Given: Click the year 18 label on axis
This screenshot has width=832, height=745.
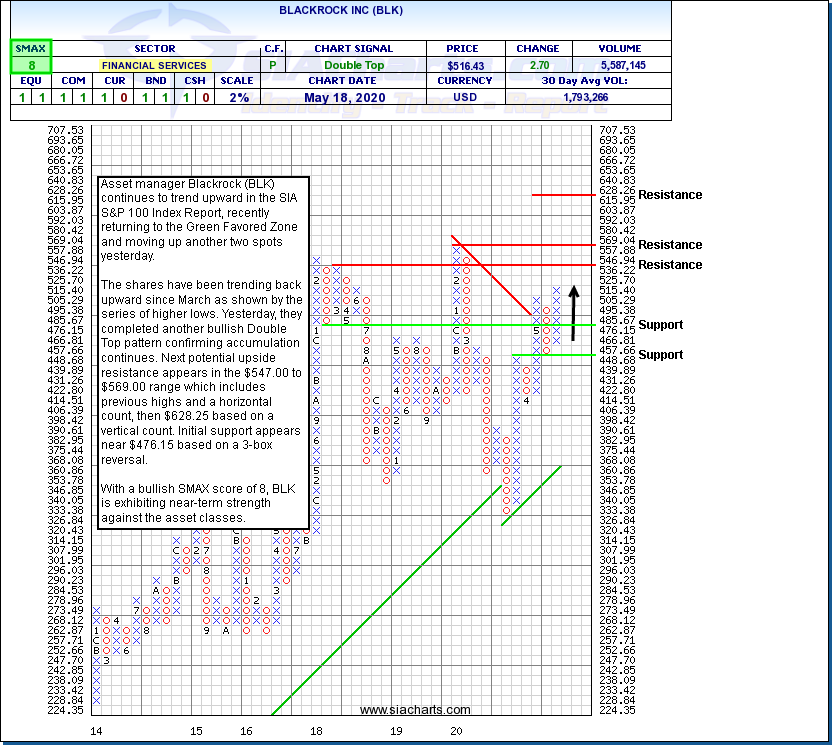Looking at the screenshot, I should click(x=316, y=731).
